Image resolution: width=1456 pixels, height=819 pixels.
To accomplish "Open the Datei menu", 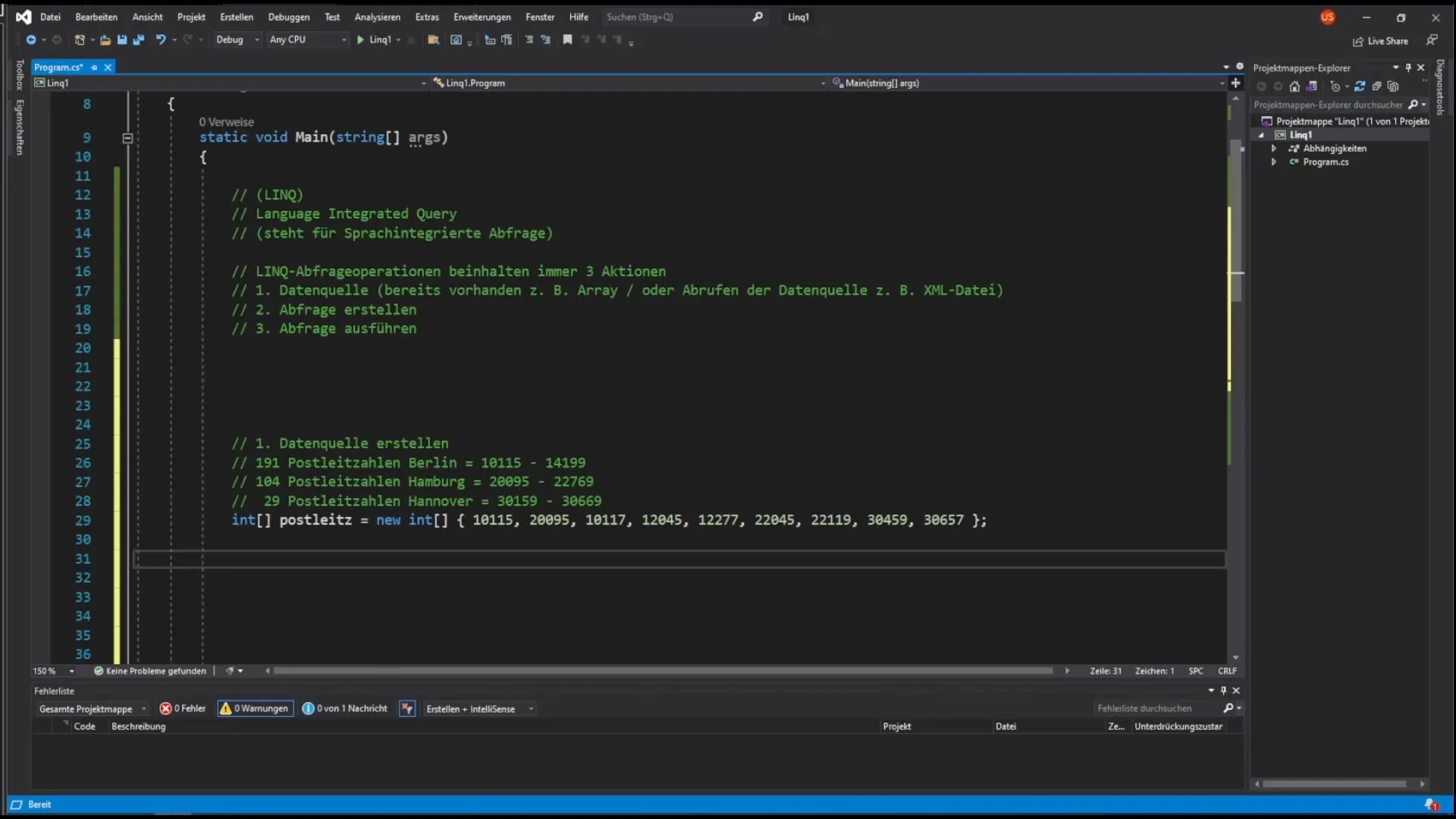I will 50,17.
